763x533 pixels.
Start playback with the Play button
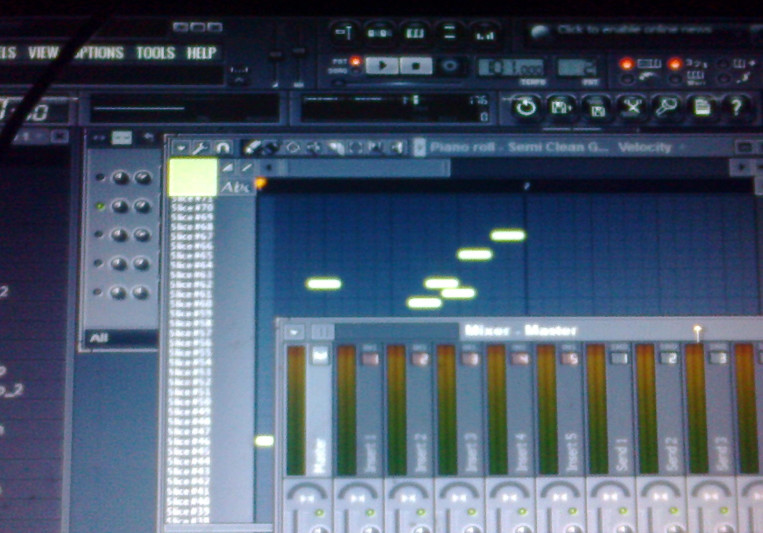[382, 65]
